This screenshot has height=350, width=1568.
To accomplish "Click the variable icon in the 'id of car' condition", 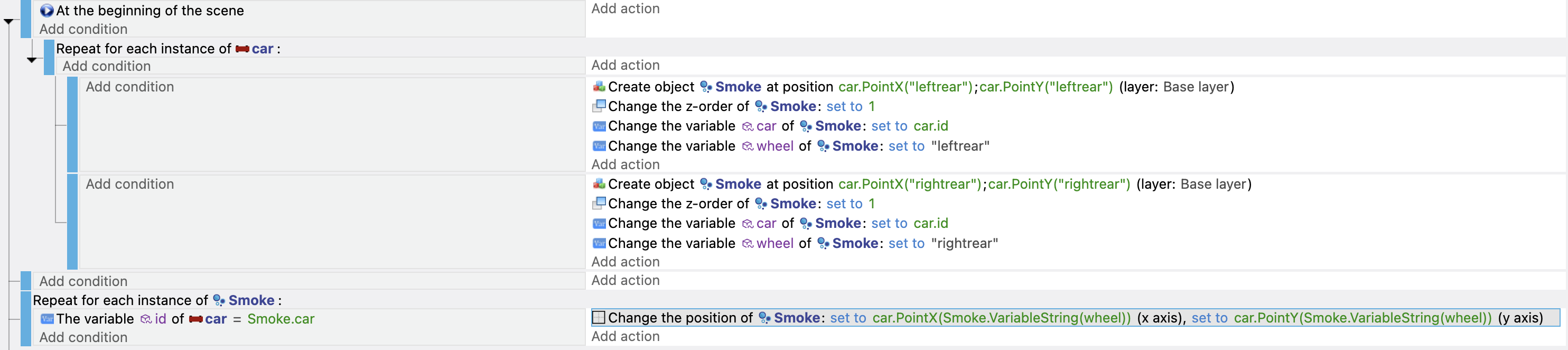I will click(x=47, y=319).
